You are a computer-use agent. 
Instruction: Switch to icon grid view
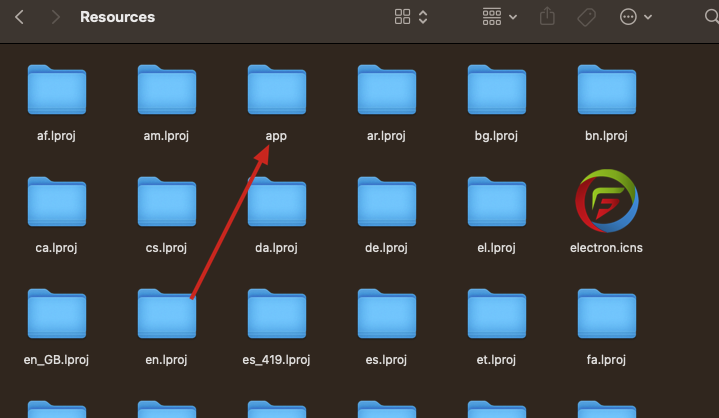click(402, 17)
